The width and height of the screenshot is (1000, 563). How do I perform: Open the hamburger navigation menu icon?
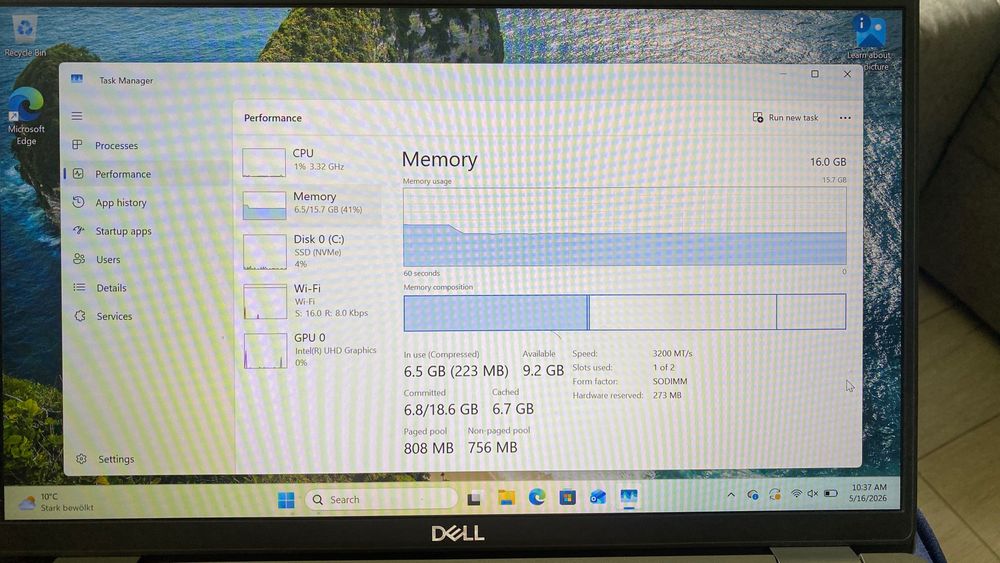click(x=77, y=116)
